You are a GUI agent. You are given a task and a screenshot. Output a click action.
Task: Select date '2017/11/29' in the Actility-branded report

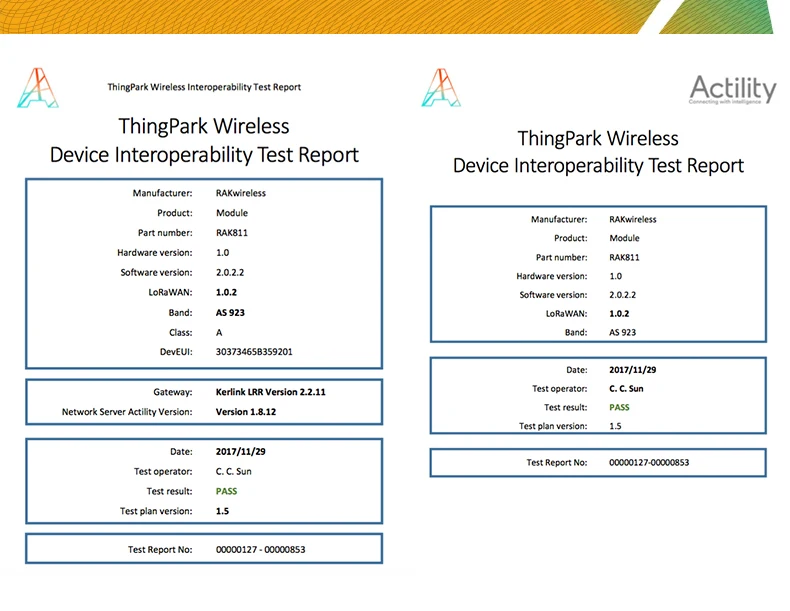click(x=632, y=370)
